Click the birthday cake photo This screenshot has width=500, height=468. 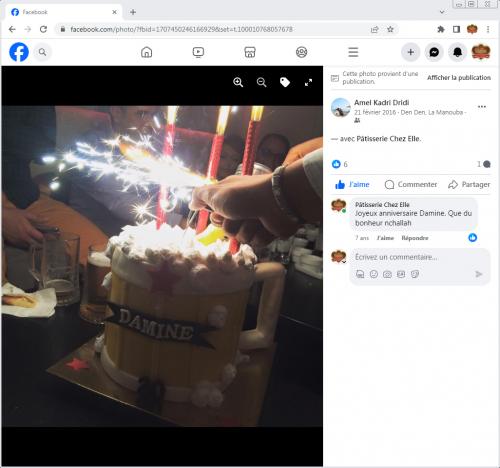pos(162,266)
